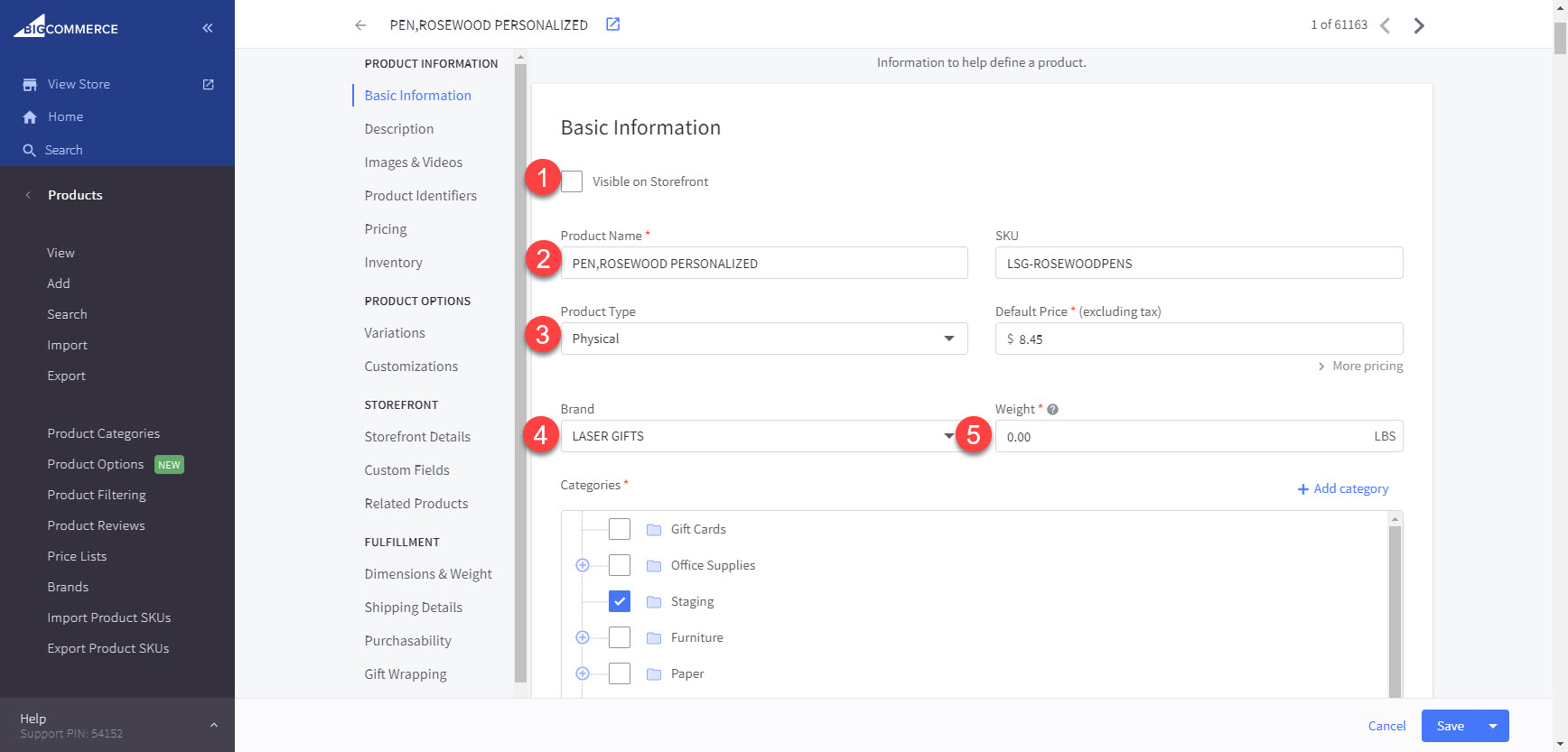This screenshot has height=752, width=1568.
Task: Click the Search magnifier icon in sidebar
Action: click(x=30, y=150)
